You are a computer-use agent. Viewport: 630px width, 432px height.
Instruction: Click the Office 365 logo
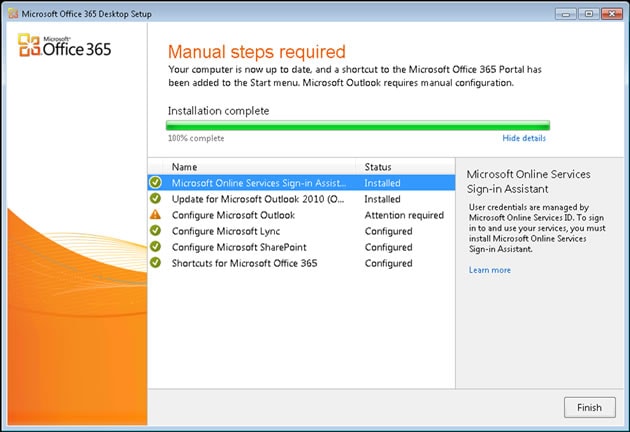point(64,45)
